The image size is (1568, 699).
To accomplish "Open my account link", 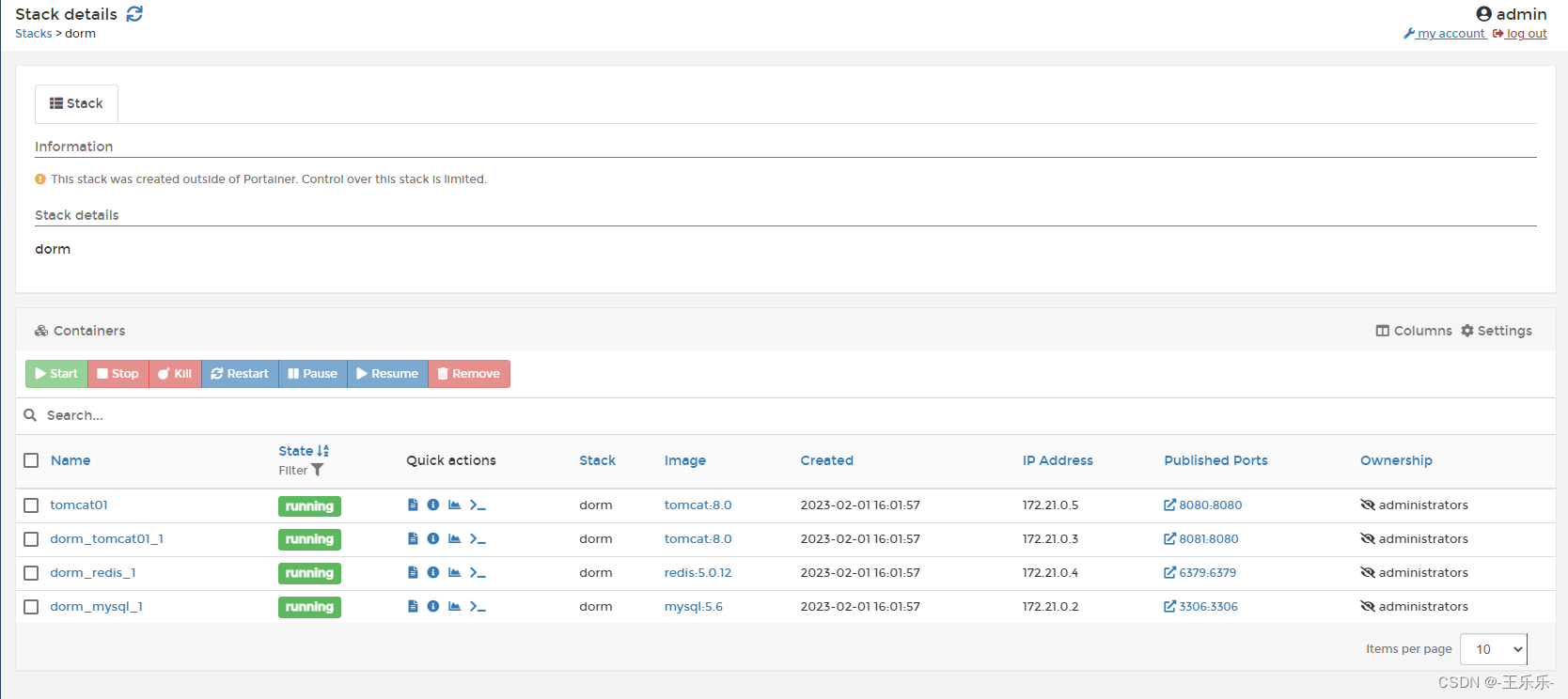I will [1445, 34].
